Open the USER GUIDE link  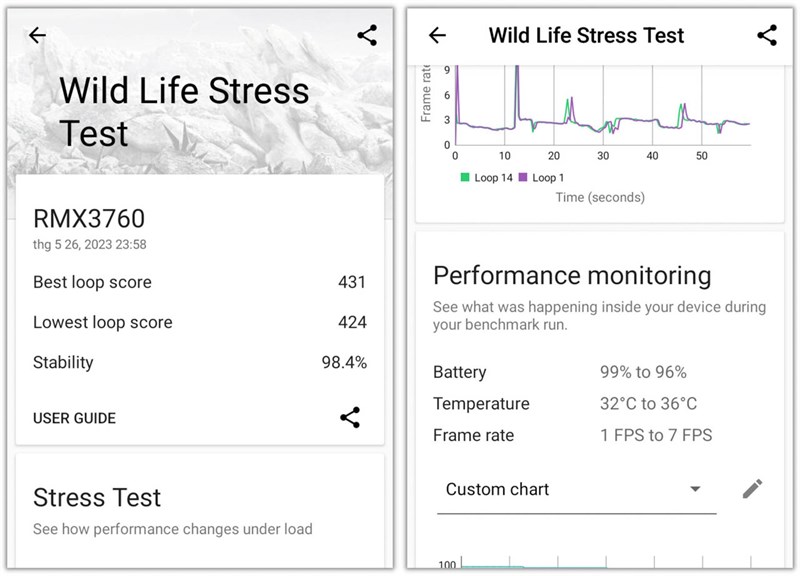click(74, 418)
